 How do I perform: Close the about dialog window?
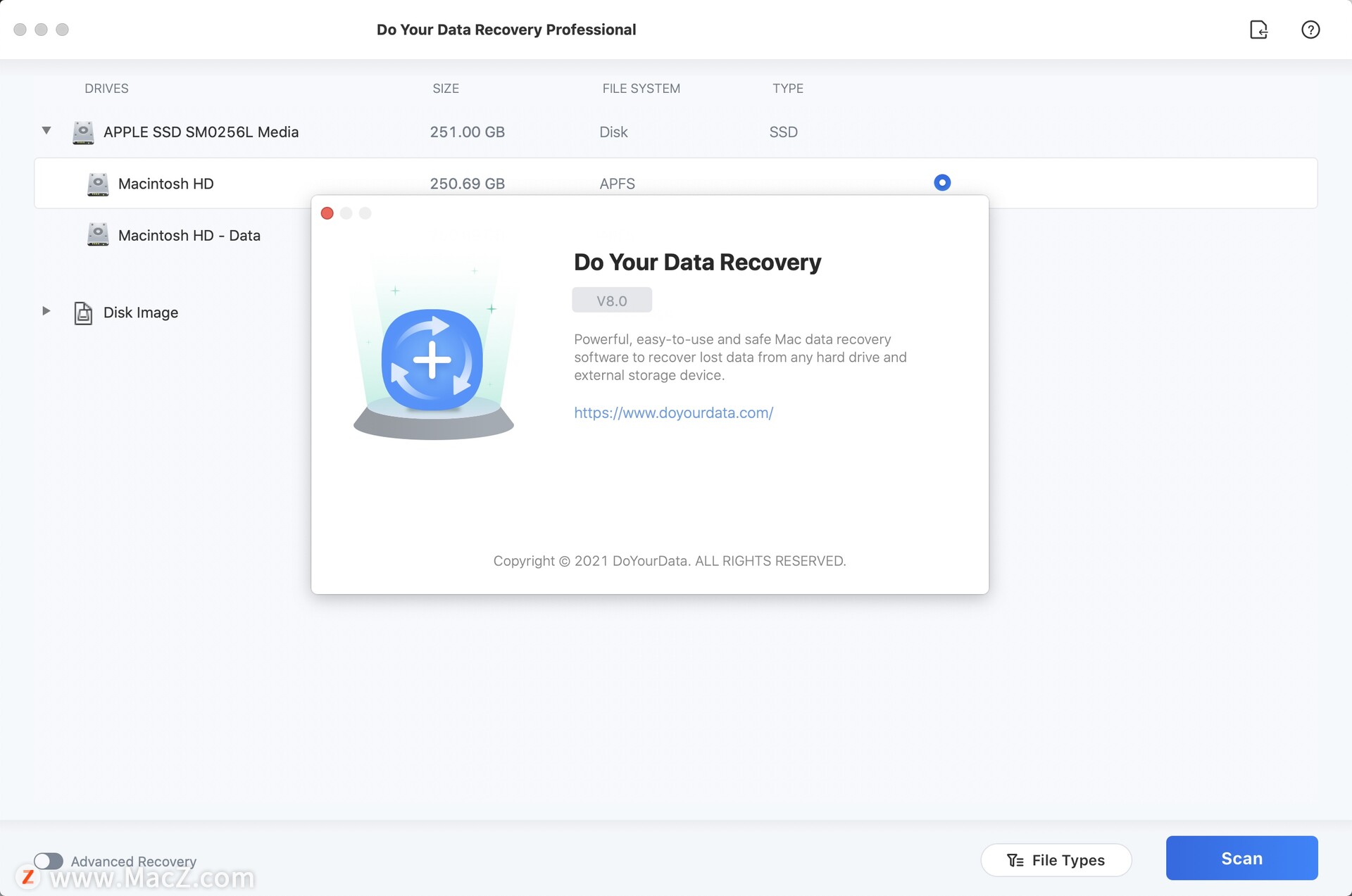(x=328, y=212)
